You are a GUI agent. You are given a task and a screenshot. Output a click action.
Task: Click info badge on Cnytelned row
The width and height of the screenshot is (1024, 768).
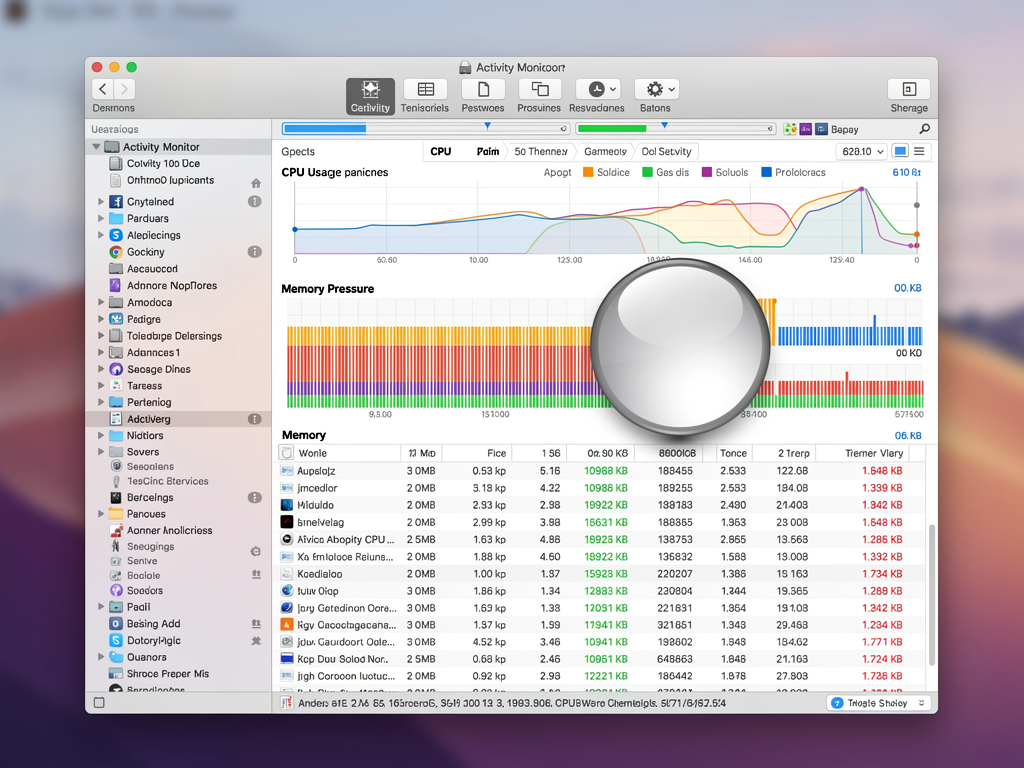255,202
